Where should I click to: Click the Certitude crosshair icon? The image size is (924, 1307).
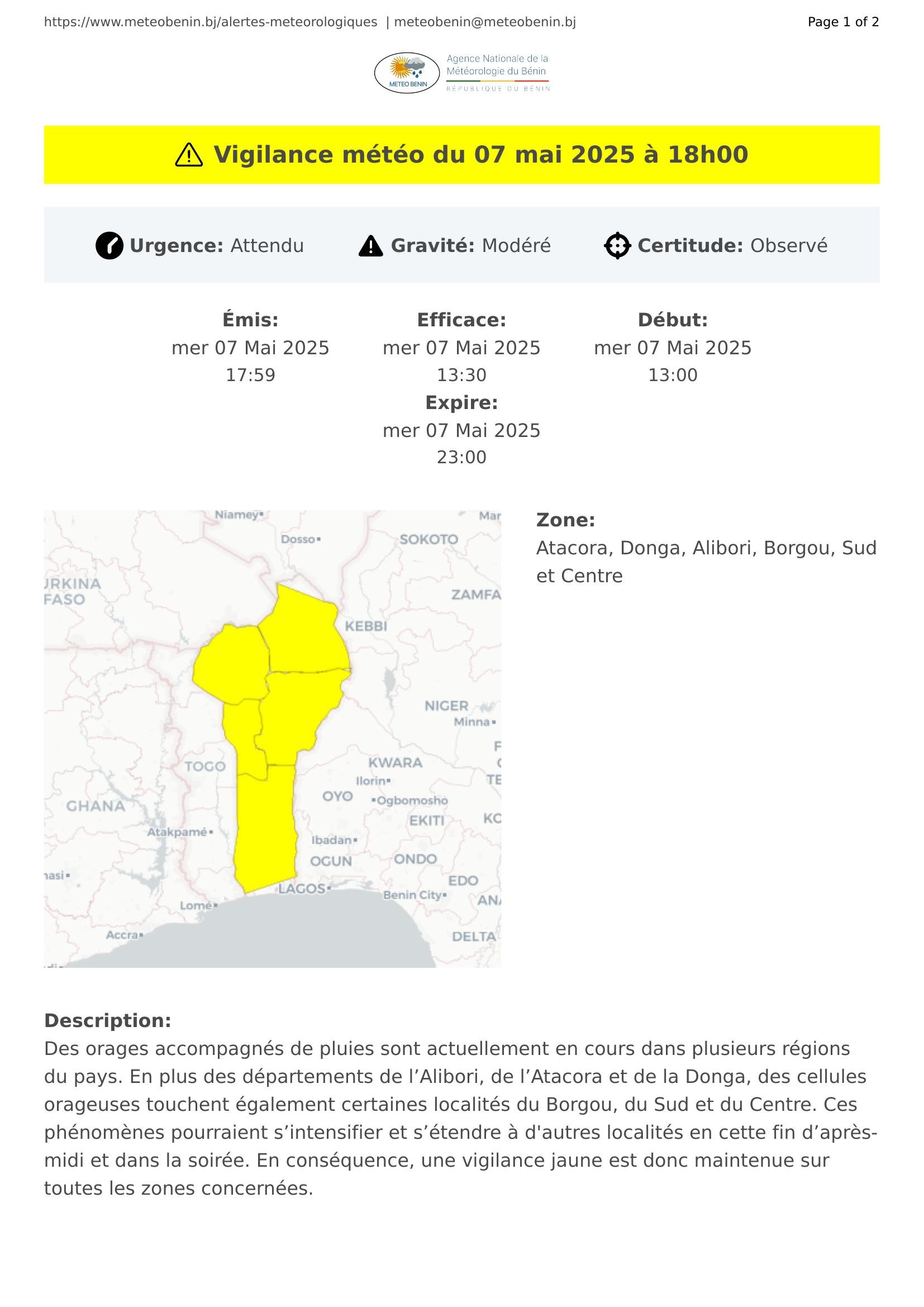617,246
